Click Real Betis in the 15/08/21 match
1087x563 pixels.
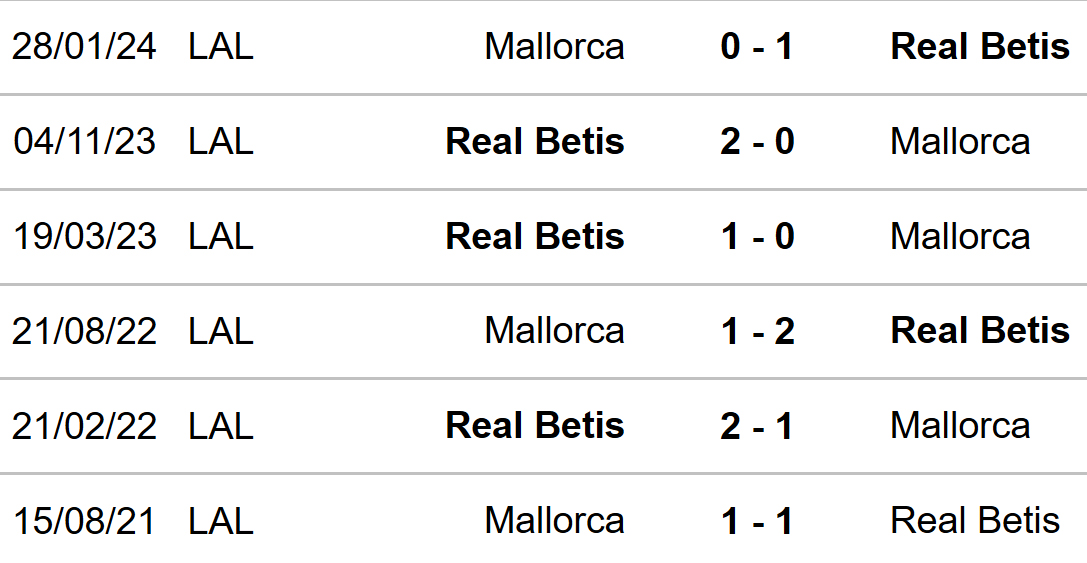pyautogui.click(x=975, y=521)
